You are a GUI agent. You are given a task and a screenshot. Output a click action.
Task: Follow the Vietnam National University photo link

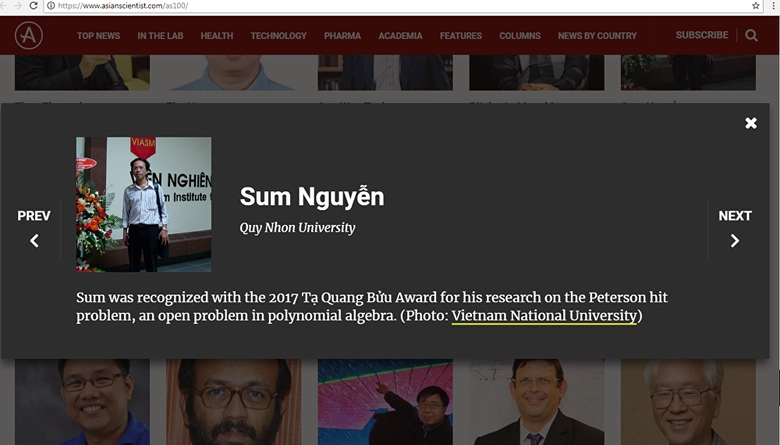pyautogui.click(x=543, y=316)
